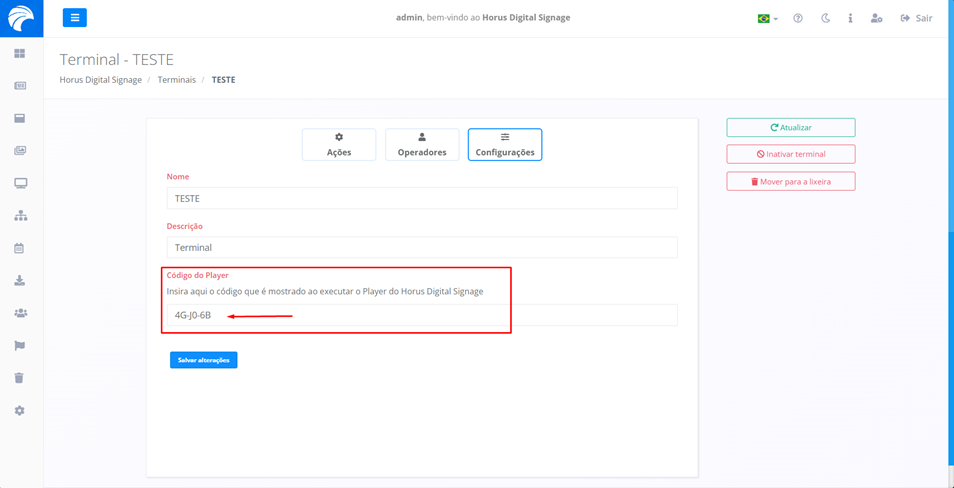
Task: Toggle the sidebar with hamburger button
Action: point(75,18)
